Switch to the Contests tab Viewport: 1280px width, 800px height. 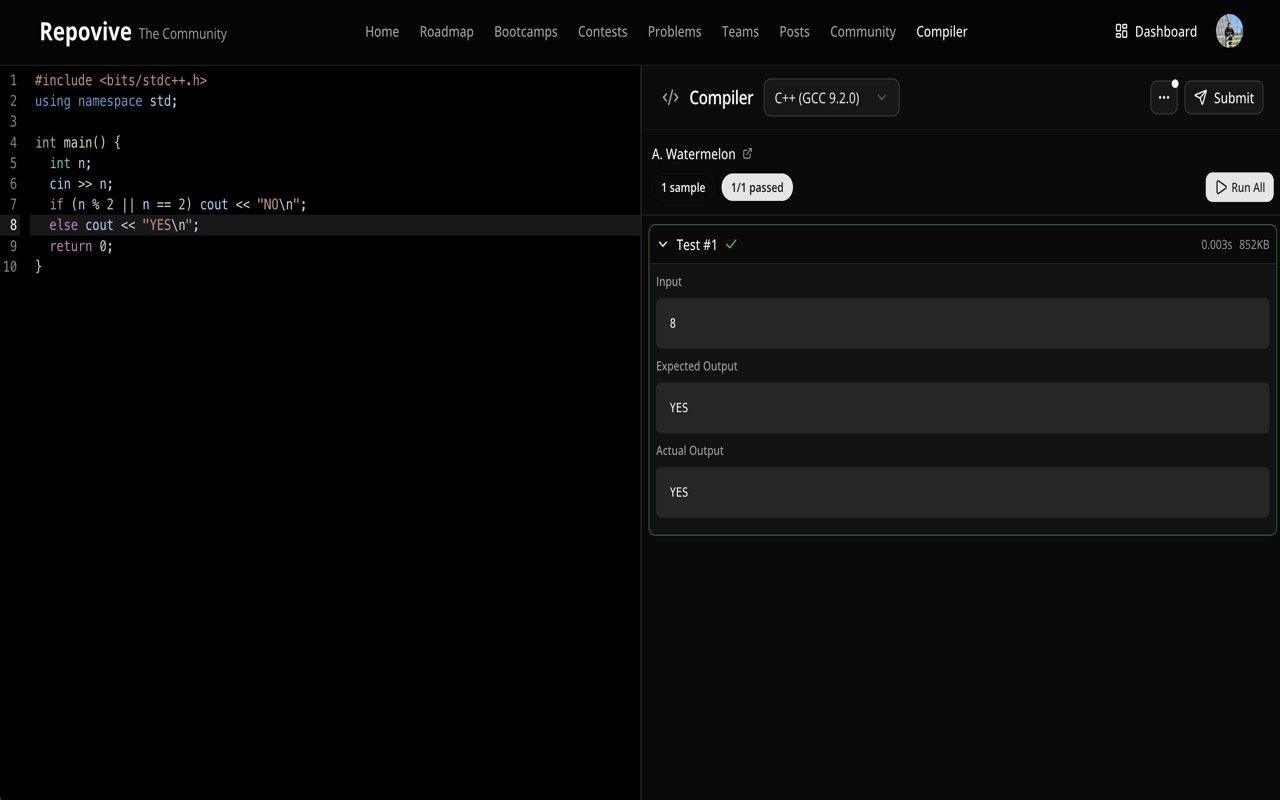click(602, 31)
